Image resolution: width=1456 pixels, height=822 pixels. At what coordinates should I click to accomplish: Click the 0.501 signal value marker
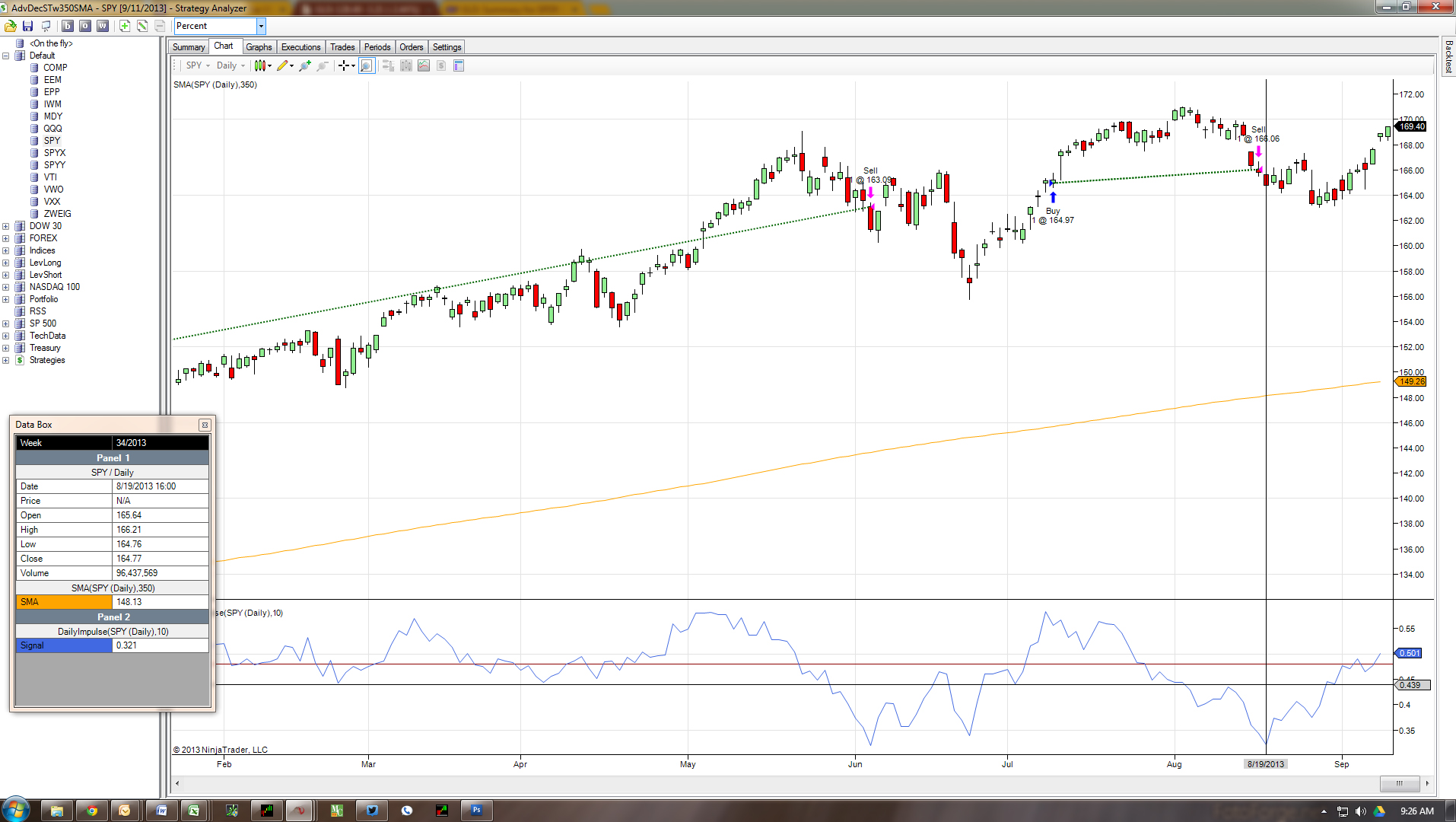[1409, 653]
